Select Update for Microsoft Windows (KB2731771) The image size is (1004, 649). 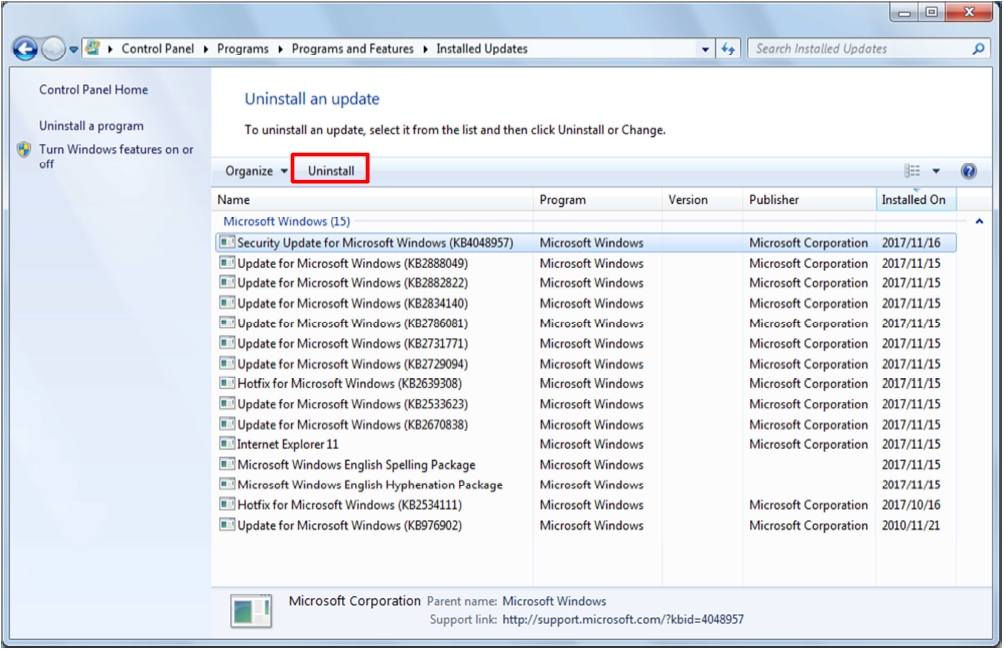click(586, 344)
